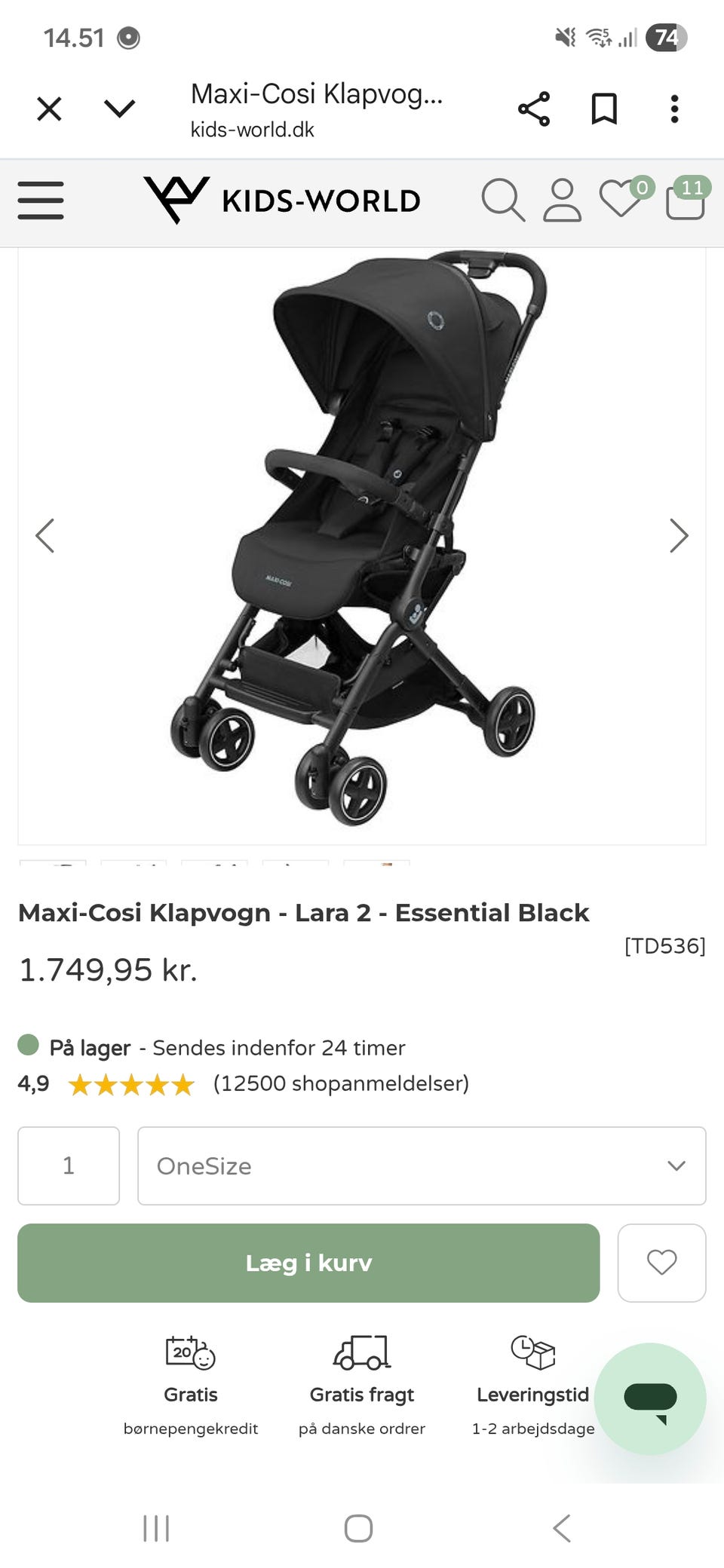This screenshot has width=724, height=1568.
Task: Open the shopanmeldelser reviews link
Action: [341, 1084]
